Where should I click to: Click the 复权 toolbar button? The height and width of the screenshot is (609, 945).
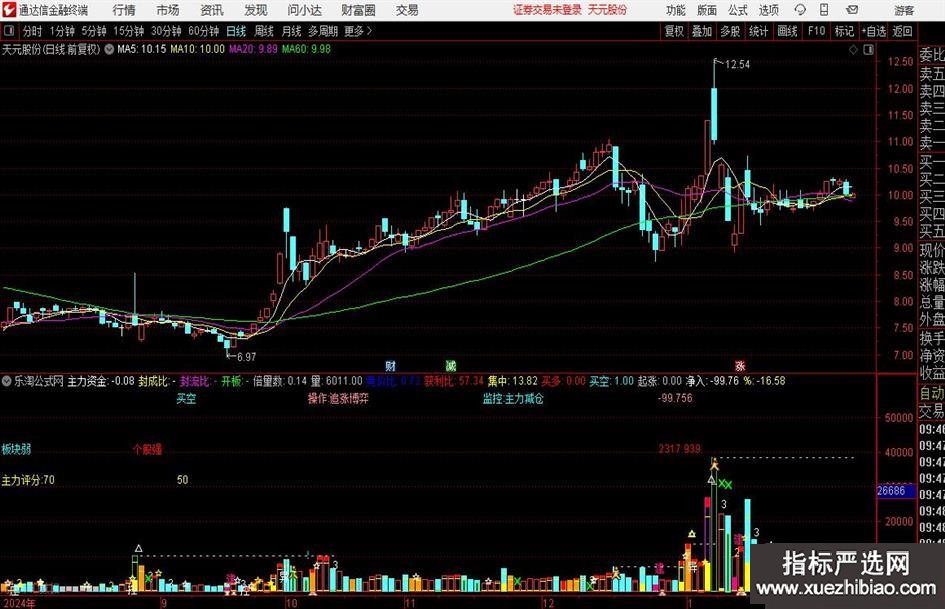tap(675, 31)
